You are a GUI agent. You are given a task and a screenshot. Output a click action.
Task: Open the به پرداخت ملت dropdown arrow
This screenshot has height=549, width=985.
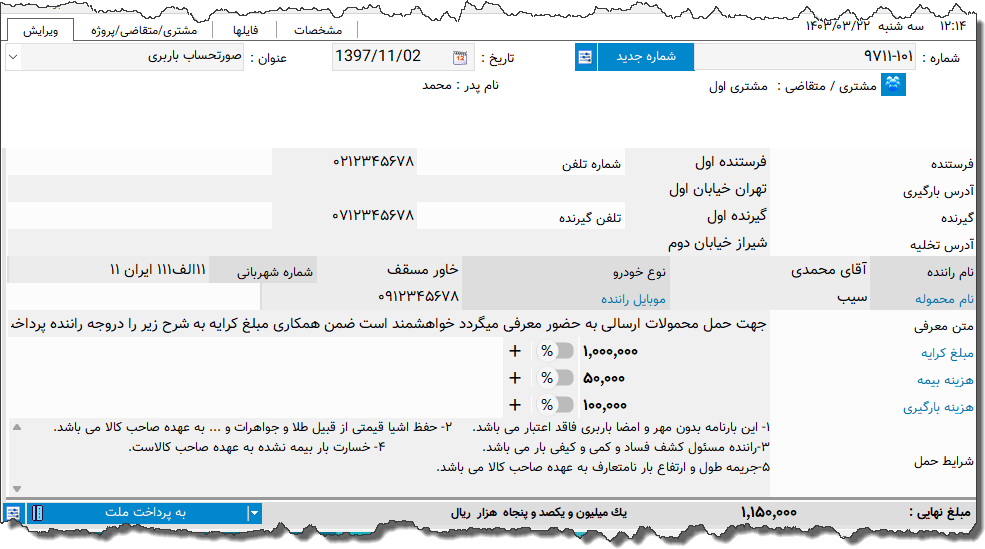pos(254,513)
